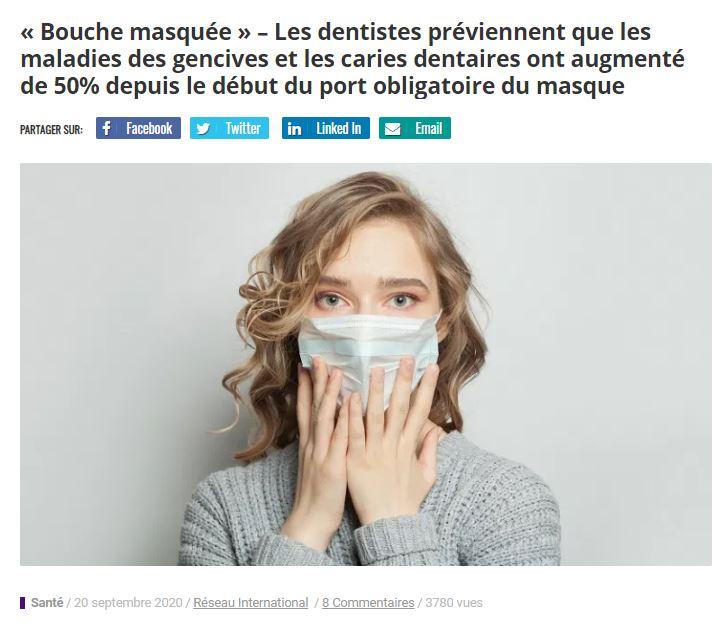Click the word 'Facebook' in share bar
Screen dimensions: 718x630
click(149, 128)
